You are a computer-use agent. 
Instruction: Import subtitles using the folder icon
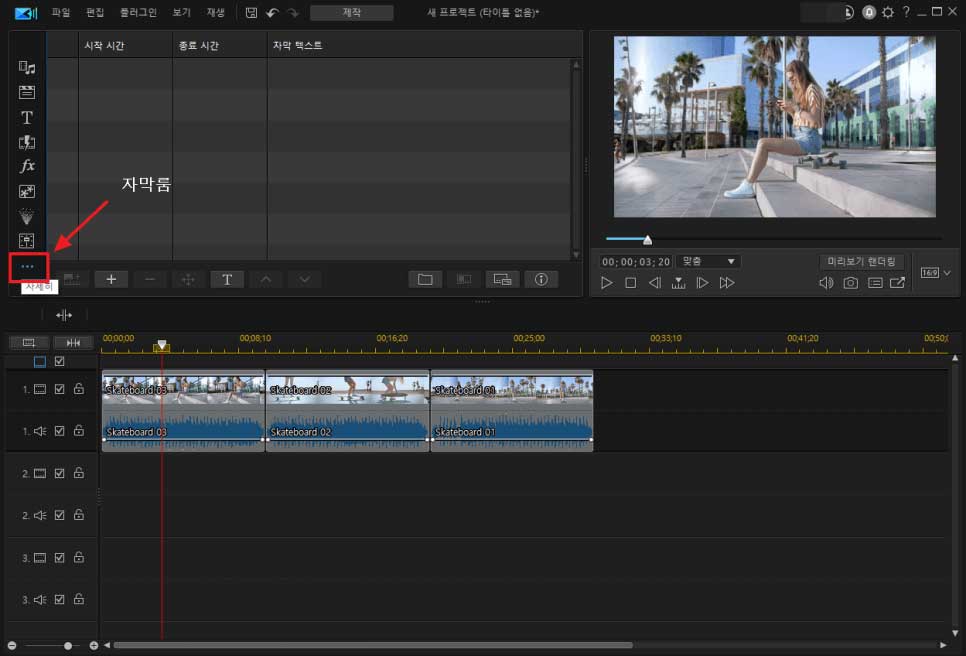pyautogui.click(x=425, y=280)
